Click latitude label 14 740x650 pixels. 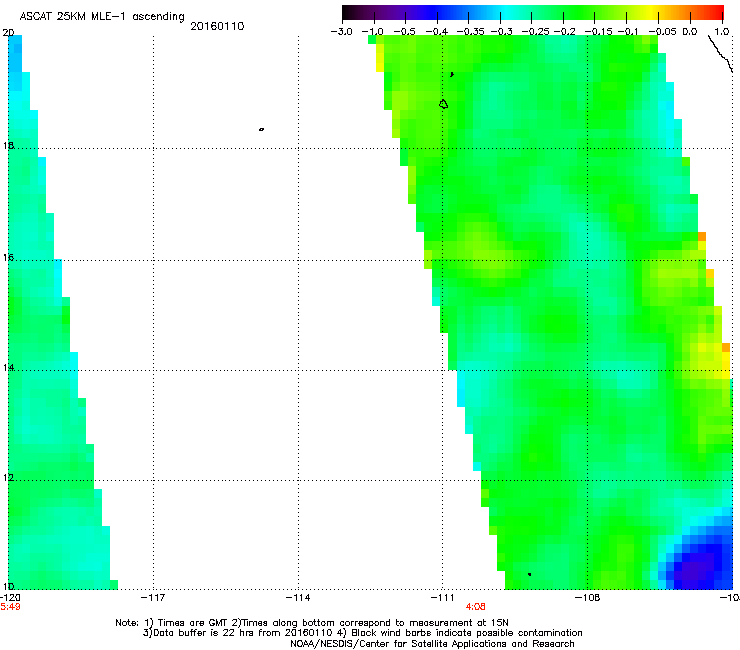coord(8,368)
